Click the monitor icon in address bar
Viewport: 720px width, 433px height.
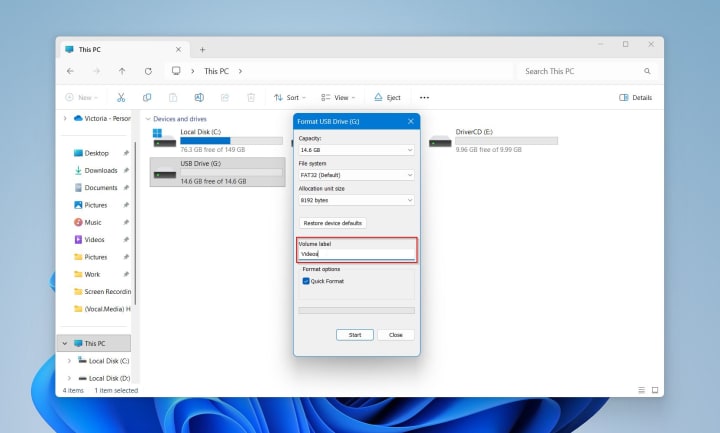176,71
